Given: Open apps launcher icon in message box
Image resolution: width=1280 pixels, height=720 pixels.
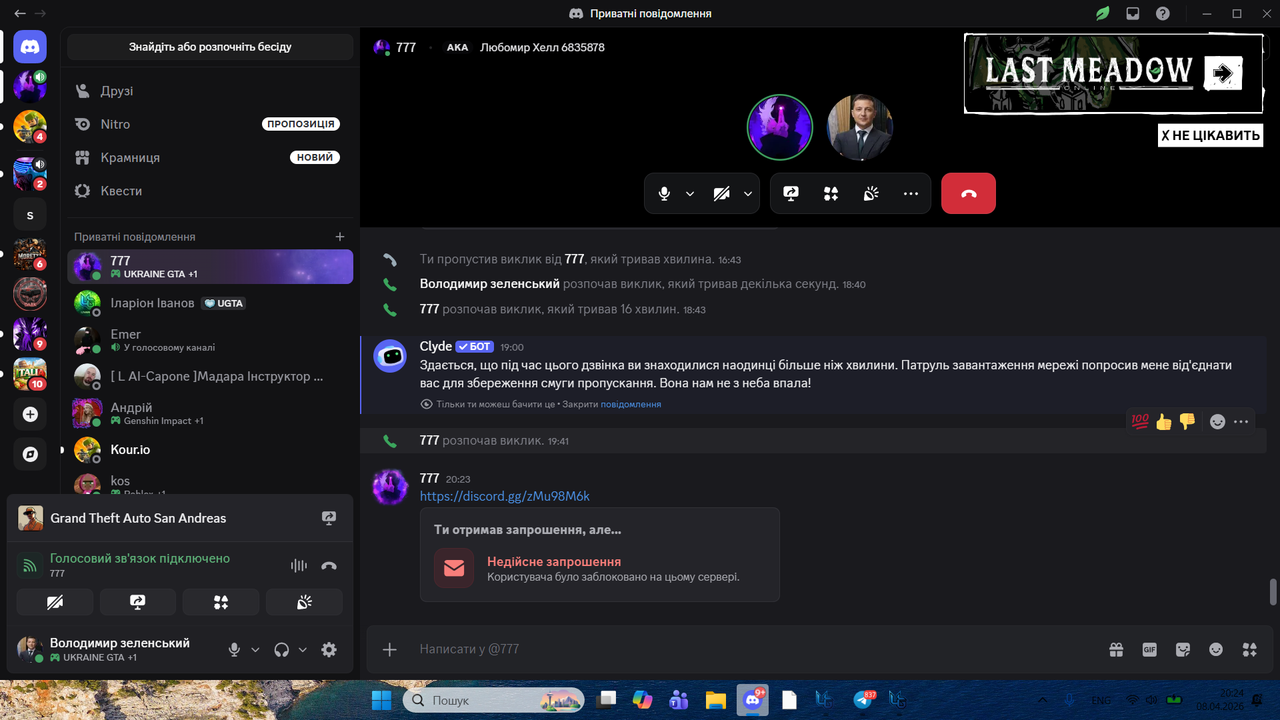Looking at the screenshot, I should tap(1249, 650).
